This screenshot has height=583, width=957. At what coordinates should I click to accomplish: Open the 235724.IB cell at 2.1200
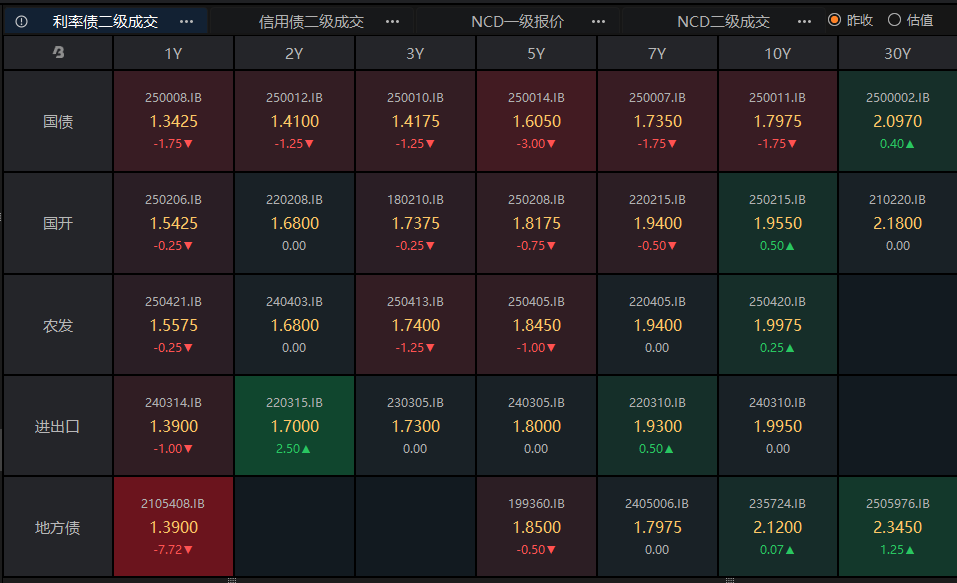778,527
